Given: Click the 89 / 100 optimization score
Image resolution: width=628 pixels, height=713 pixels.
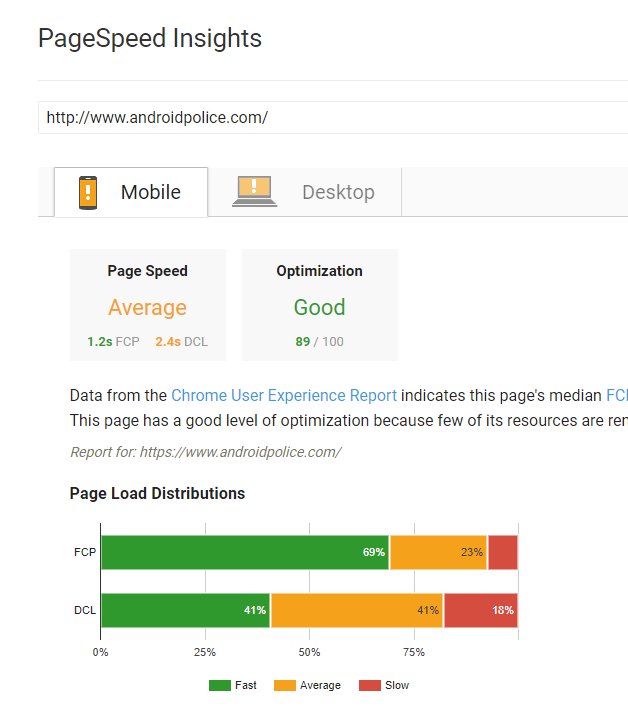Looking at the screenshot, I should 319,342.
